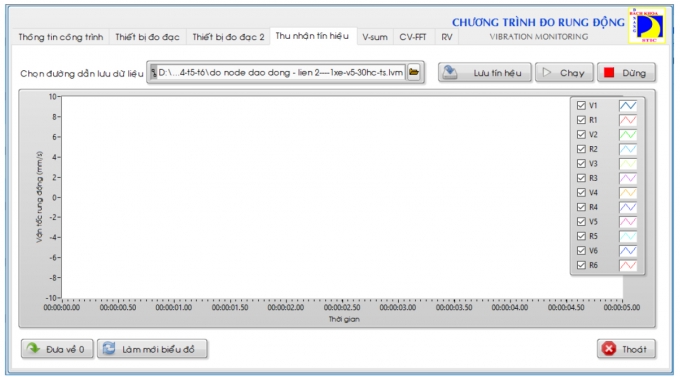680x377 pixels.
Task: Open the folder browse icon beside path
Action: (x=414, y=72)
